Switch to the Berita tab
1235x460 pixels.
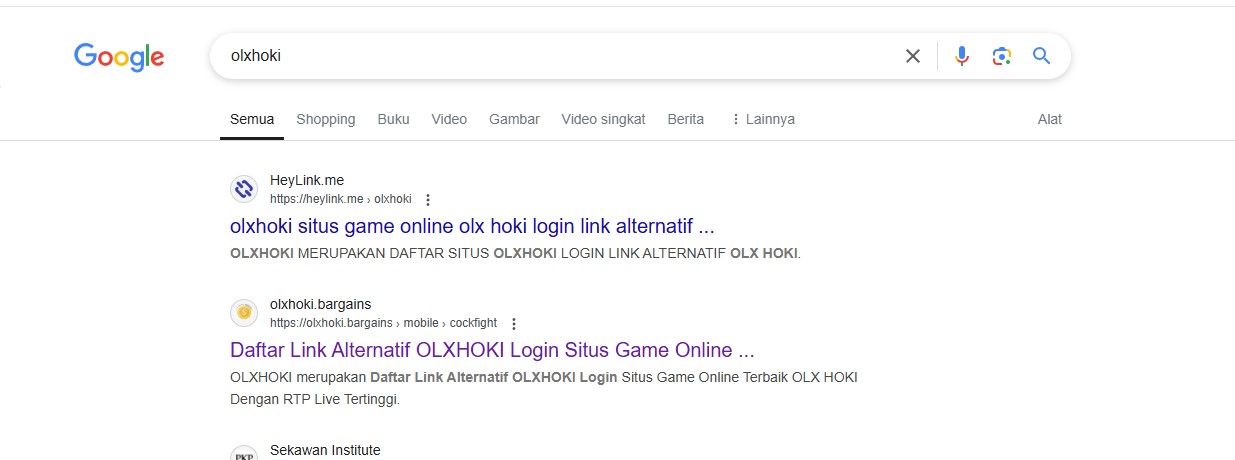[x=686, y=119]
